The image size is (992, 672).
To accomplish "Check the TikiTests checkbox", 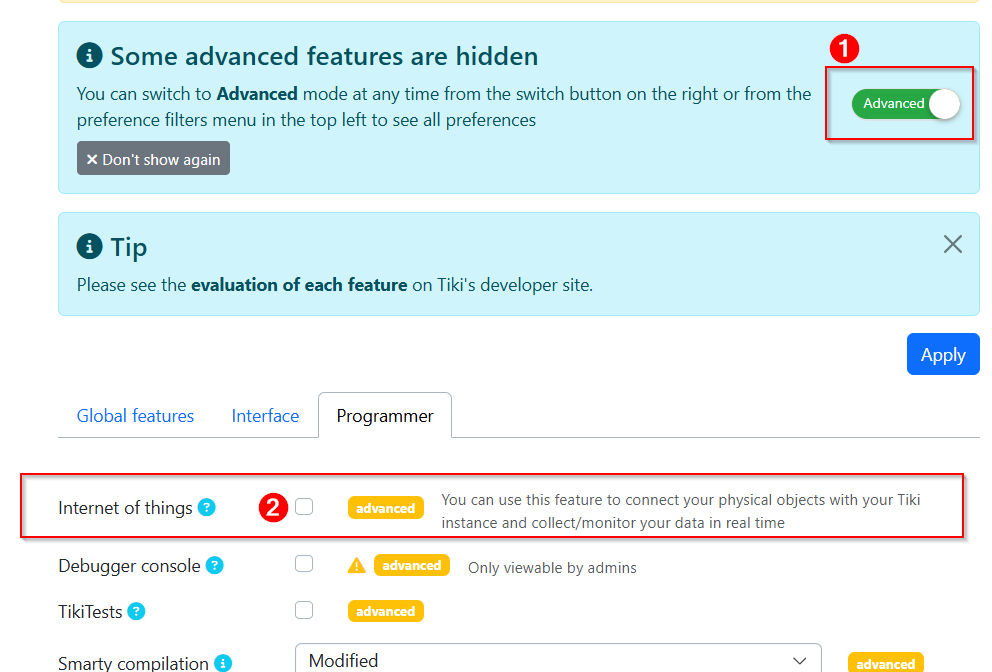I will tap(304, 610).
